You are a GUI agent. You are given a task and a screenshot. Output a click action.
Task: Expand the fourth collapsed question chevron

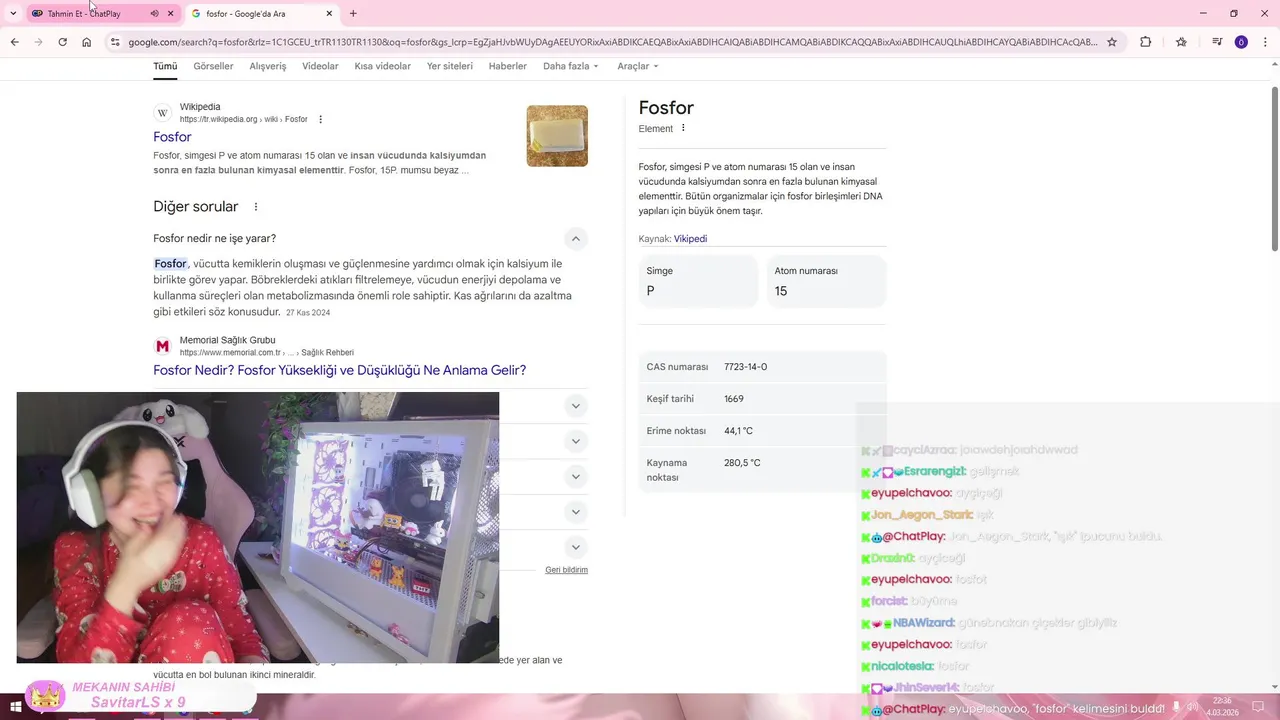(575, 512)
